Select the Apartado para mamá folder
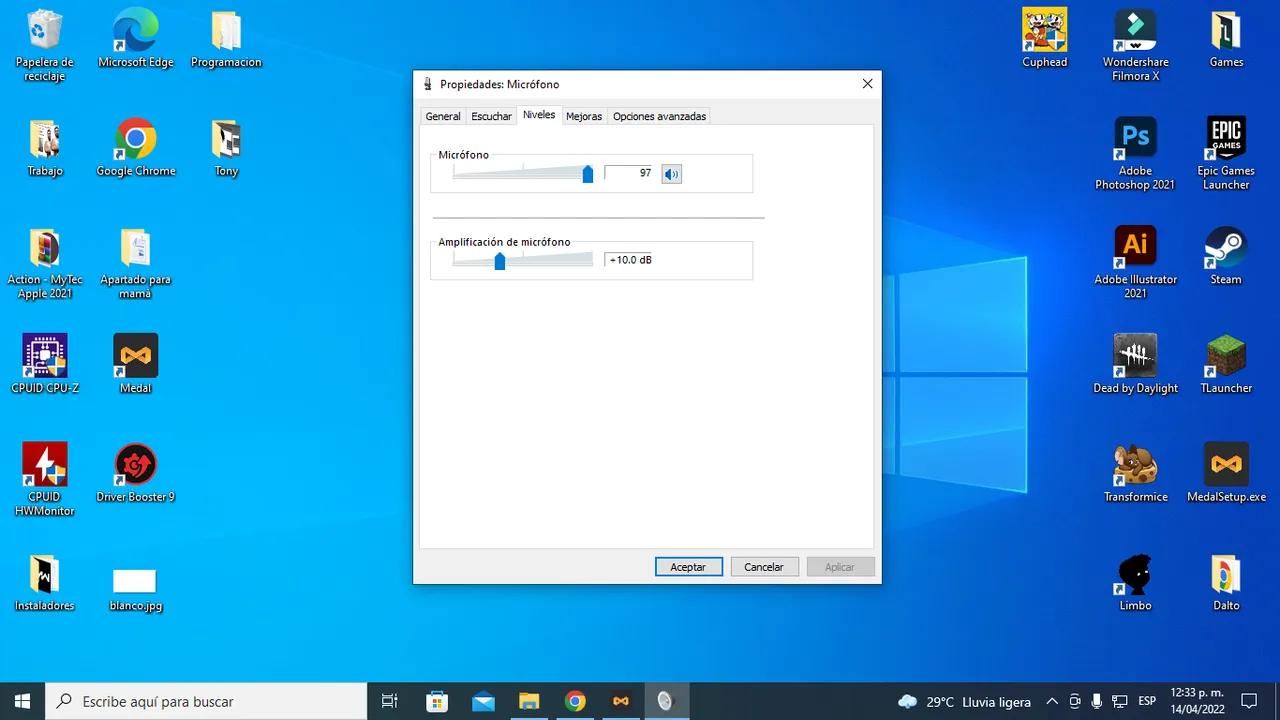Viewport: 1280px width, 720px height. [x=136, y=263]
